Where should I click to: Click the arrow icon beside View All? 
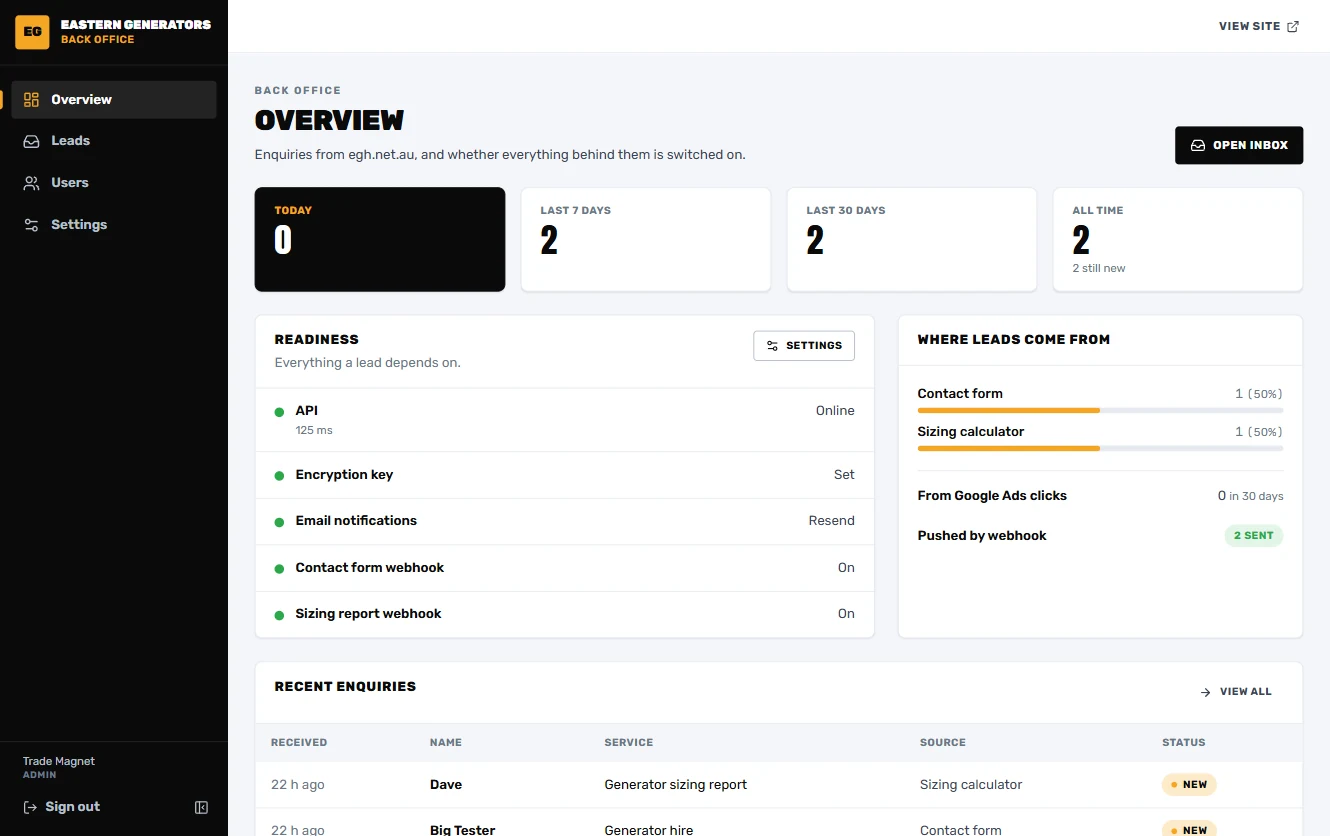(1206, 692)
